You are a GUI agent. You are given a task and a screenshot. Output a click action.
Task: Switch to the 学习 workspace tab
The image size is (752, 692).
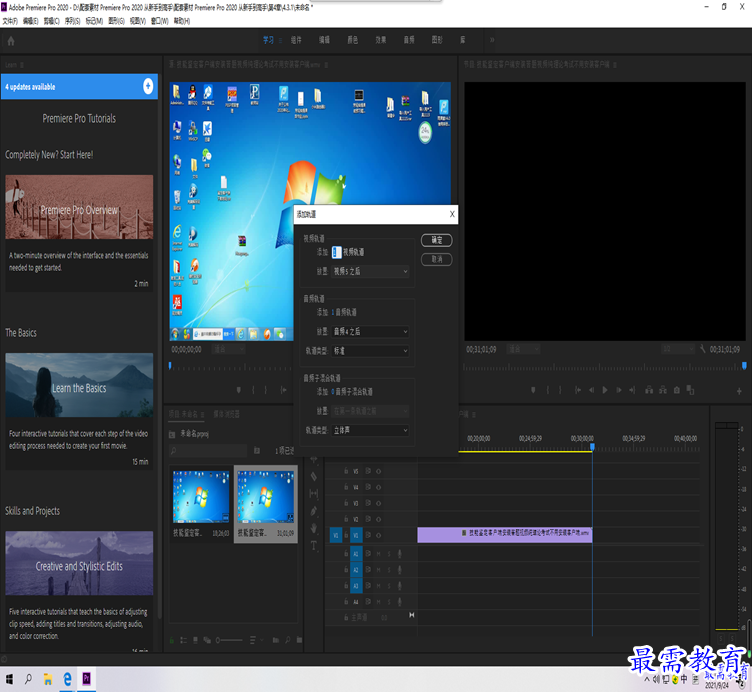point(268,40)
